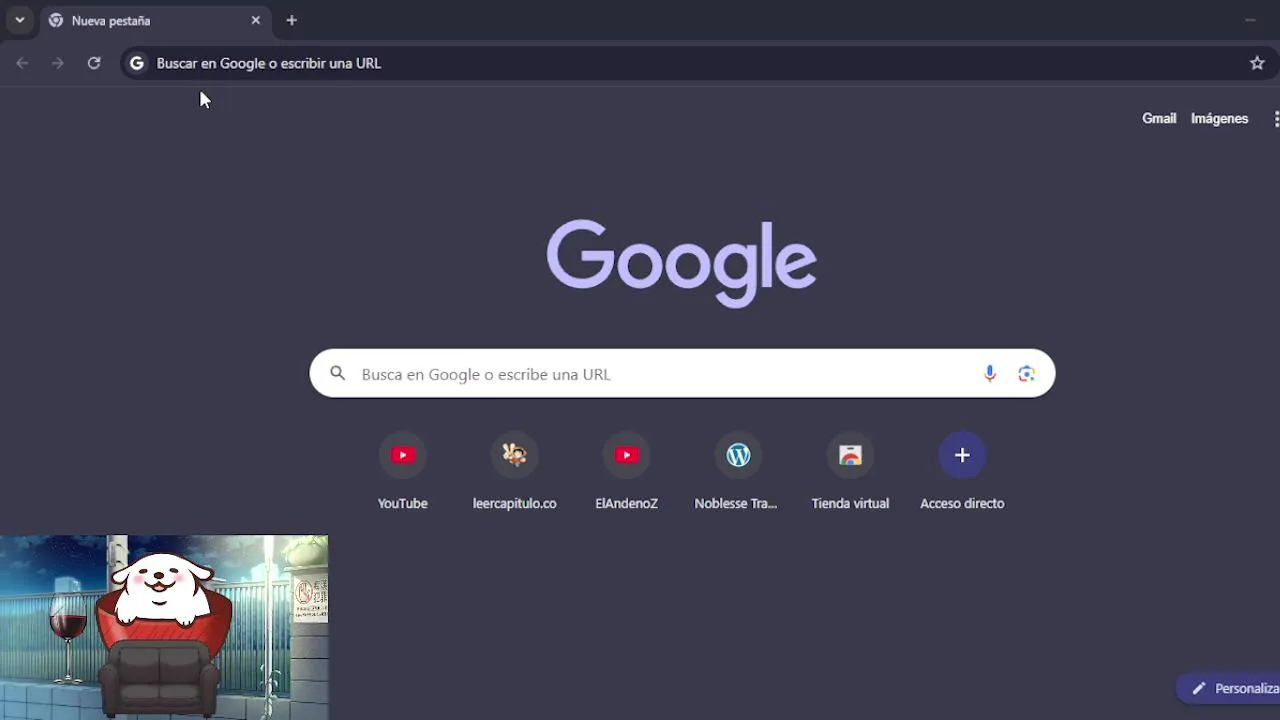Click the Google logo

pos(682,263)
